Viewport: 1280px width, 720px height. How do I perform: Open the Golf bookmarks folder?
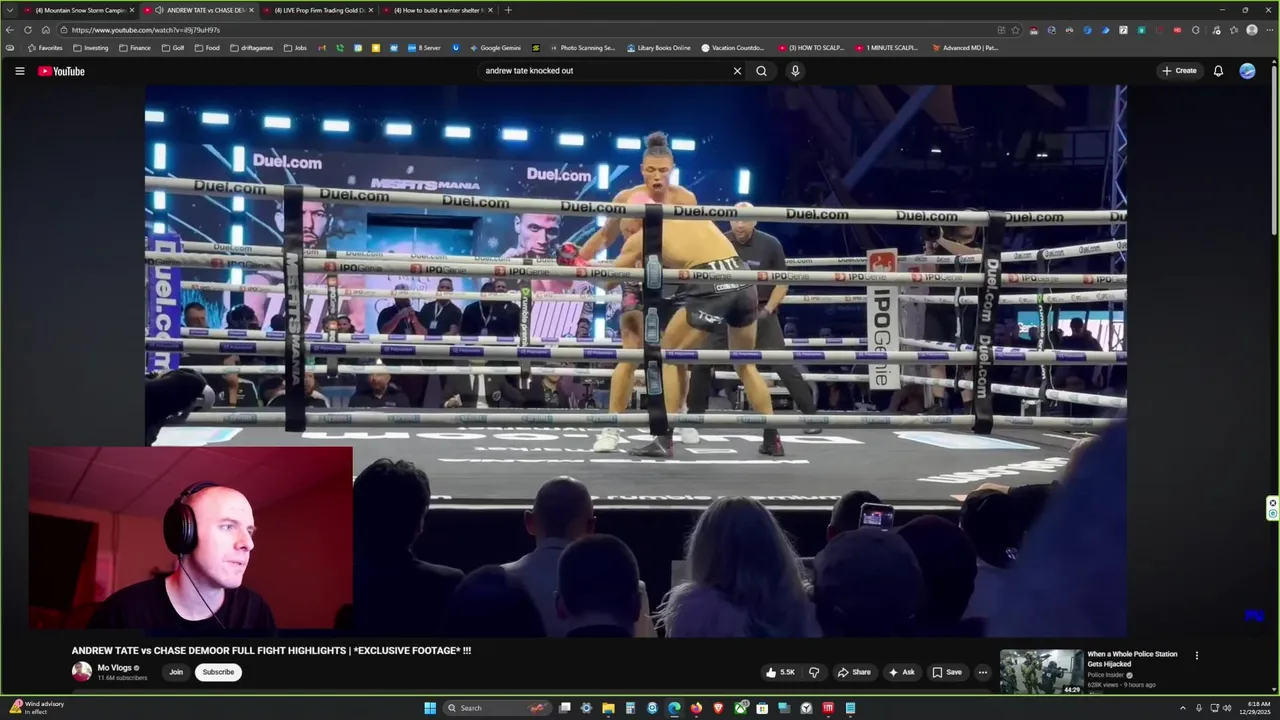173,48
